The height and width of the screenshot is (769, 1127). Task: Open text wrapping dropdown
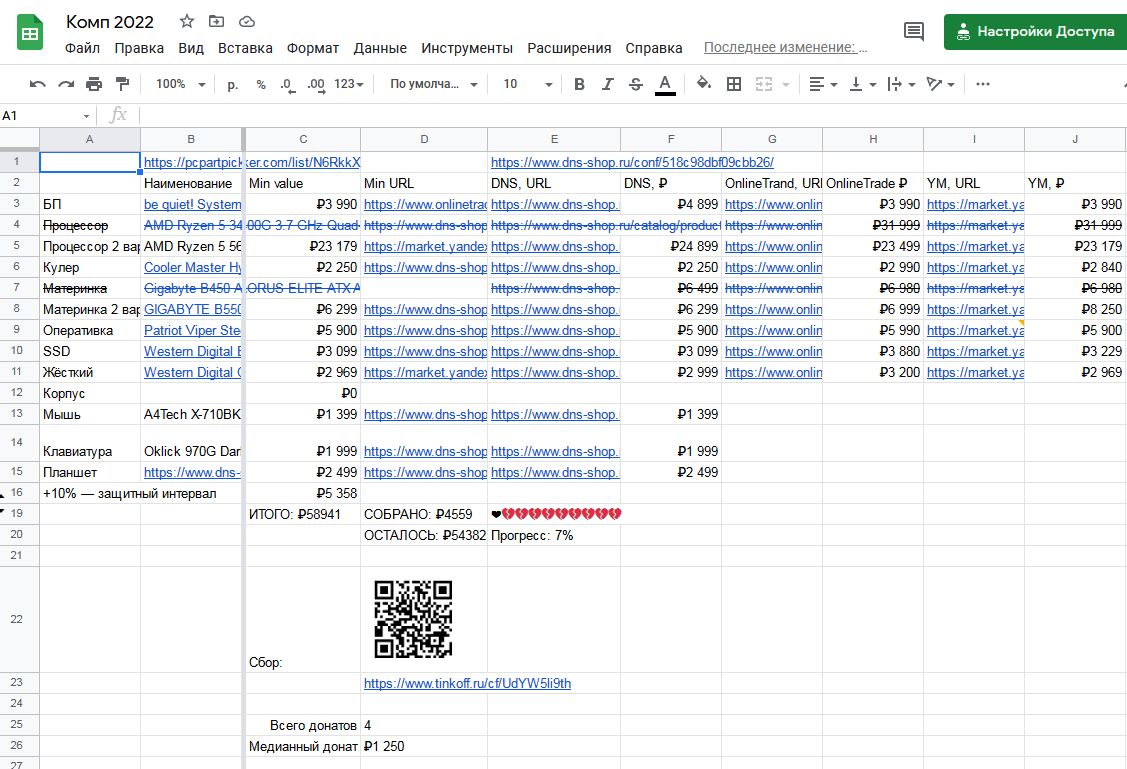tap(901, 84)
